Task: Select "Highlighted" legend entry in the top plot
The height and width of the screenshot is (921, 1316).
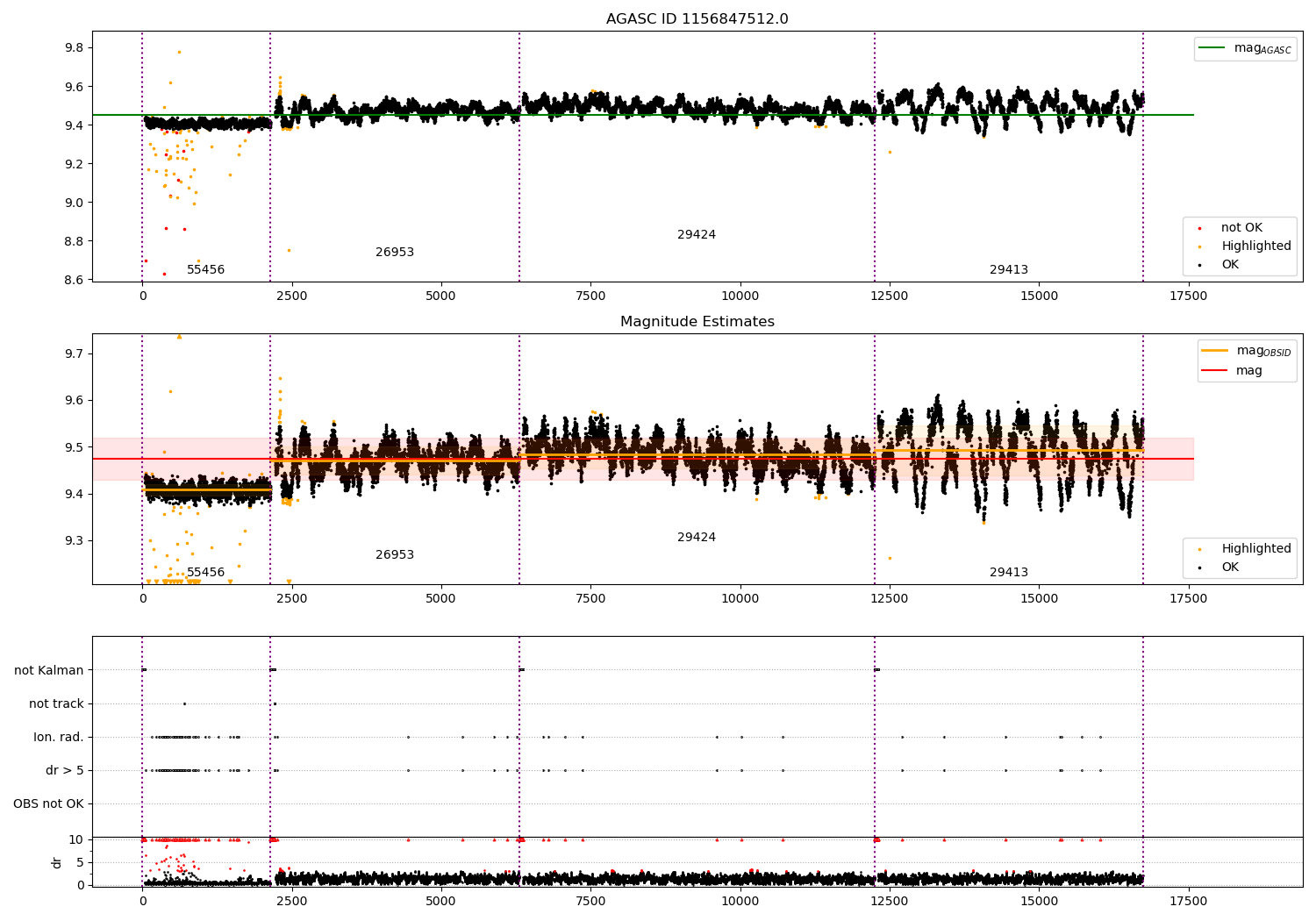Action: (x=1256, y=246)
